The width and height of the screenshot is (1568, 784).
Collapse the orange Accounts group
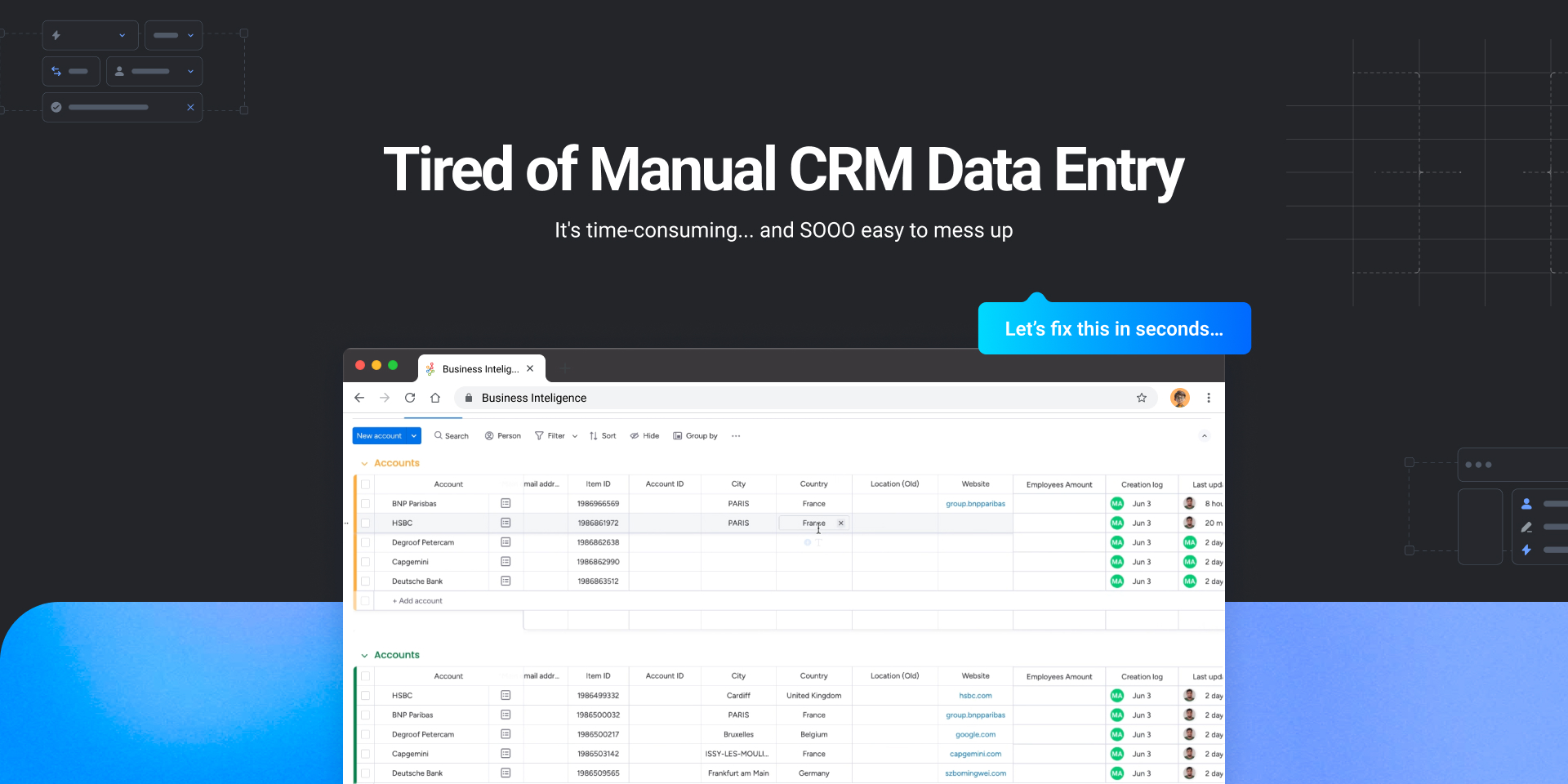tap(364, 464)
